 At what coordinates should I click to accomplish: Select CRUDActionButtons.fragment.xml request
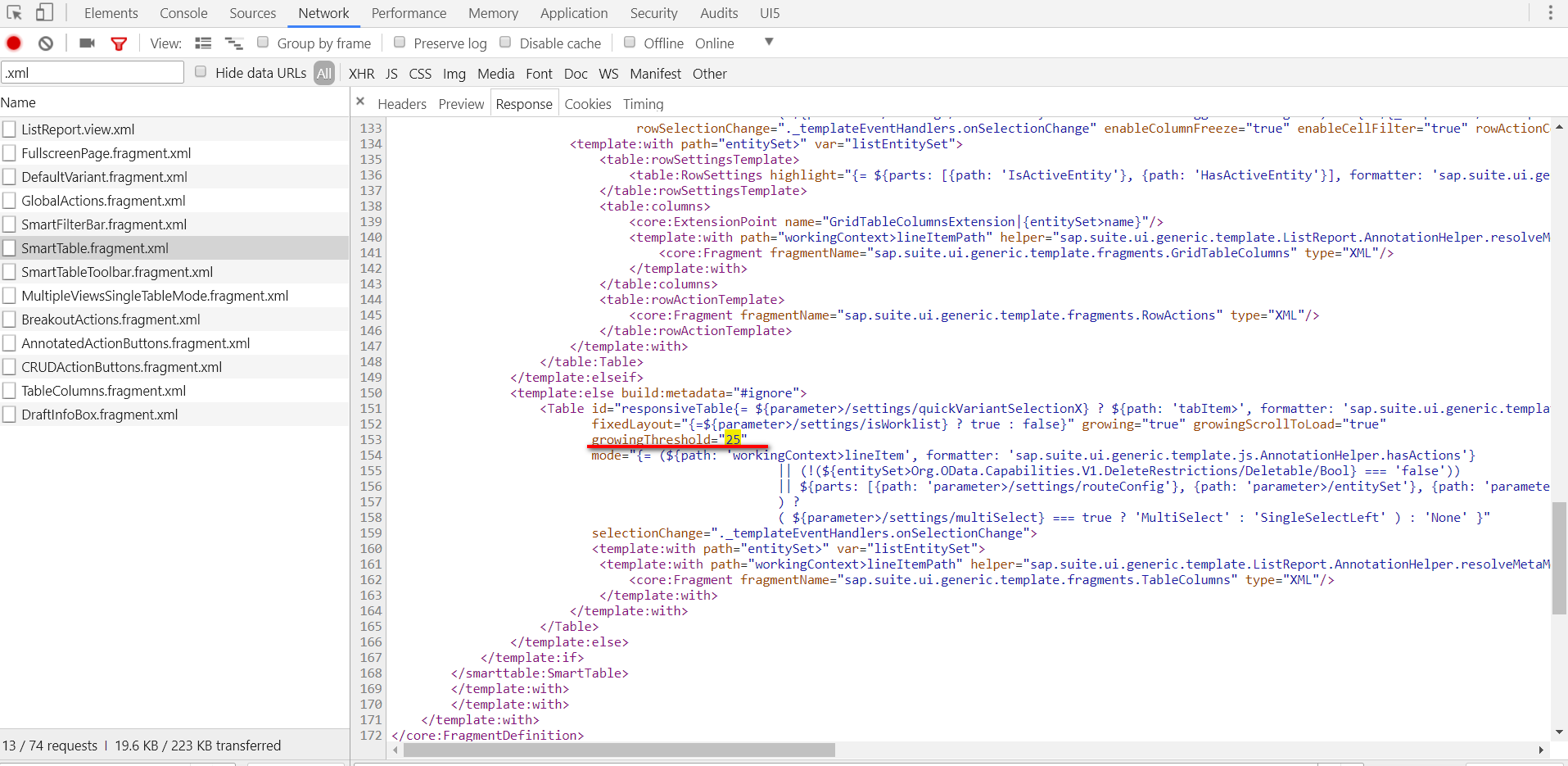(174, 367)
